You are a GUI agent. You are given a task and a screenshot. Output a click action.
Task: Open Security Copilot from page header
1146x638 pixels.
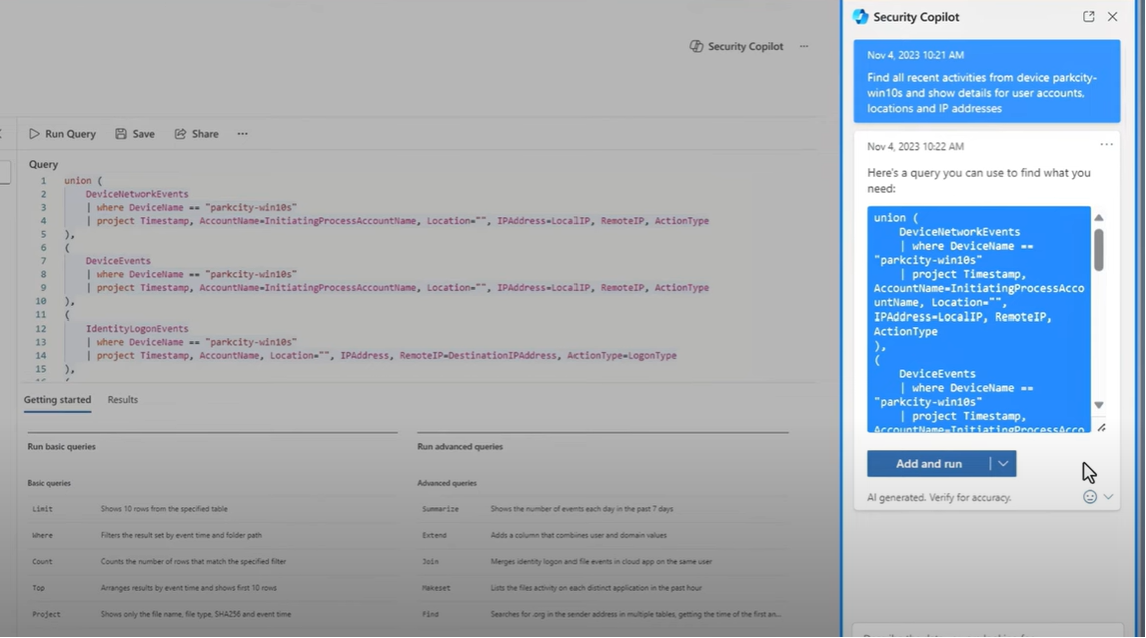[x=736, y=47]
